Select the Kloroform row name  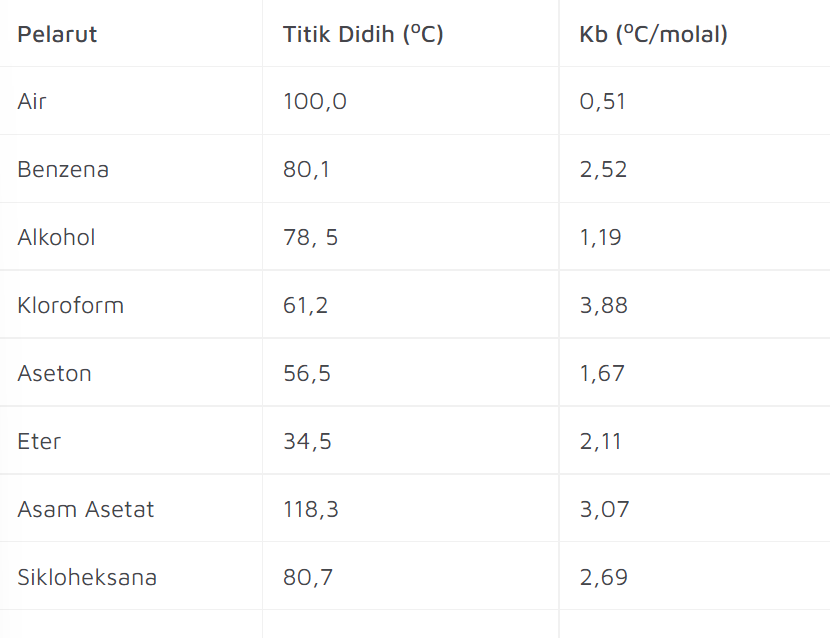click(x=70, y=305)
